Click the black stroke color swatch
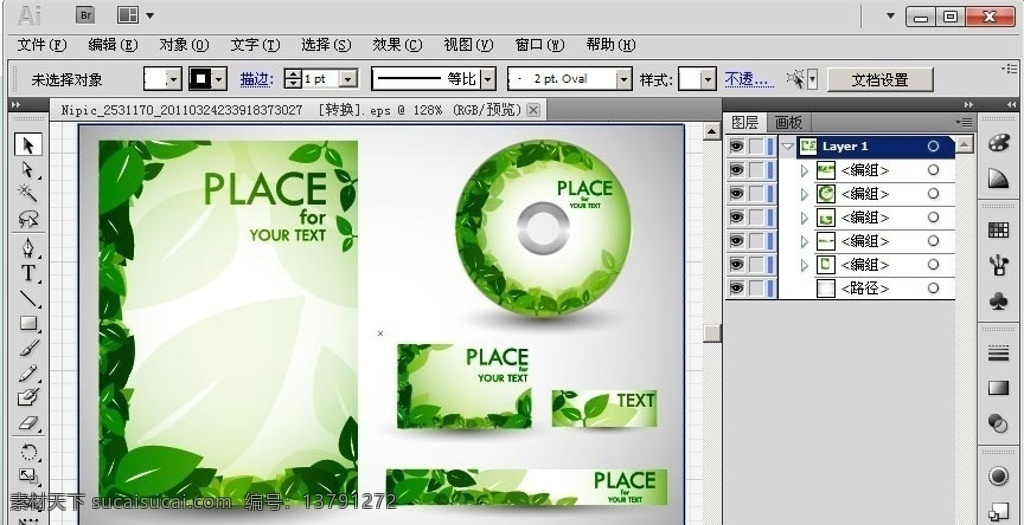 pos(201,80)
